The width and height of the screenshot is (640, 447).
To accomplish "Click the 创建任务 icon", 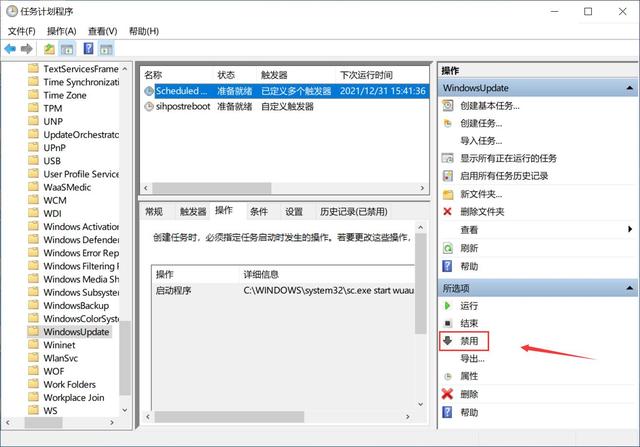I will click(x=448, y=123).
